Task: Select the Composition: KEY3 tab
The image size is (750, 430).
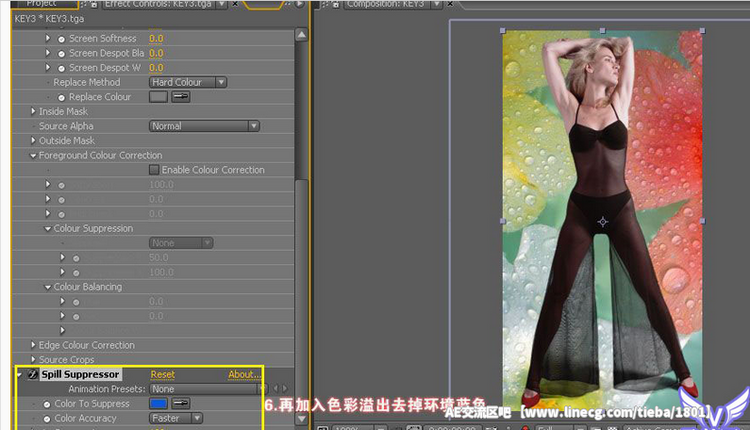Action: click(x=386, y=4)
